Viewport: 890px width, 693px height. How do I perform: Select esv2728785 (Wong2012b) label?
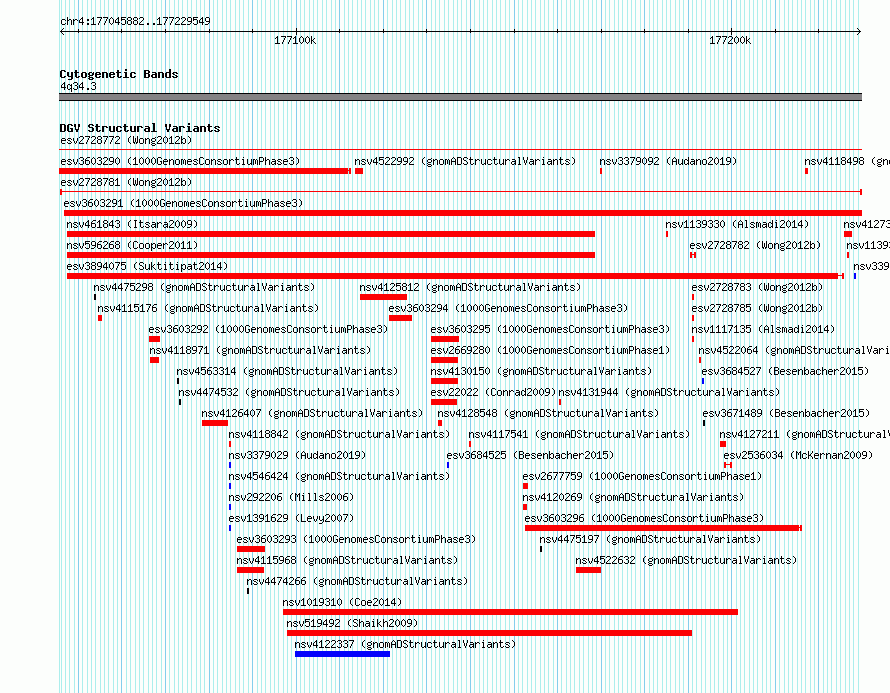coord(757,308)
